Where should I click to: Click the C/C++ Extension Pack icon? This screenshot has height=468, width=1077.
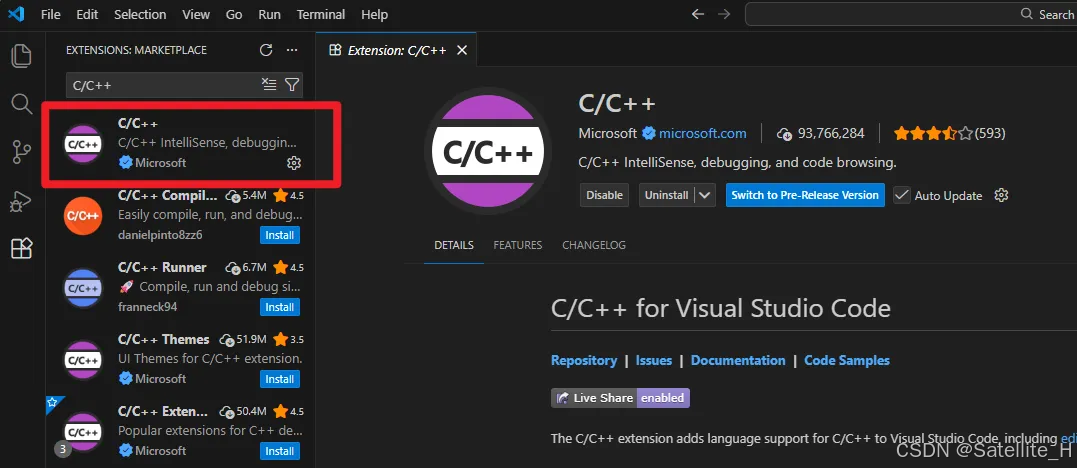[x=83, y=432]
